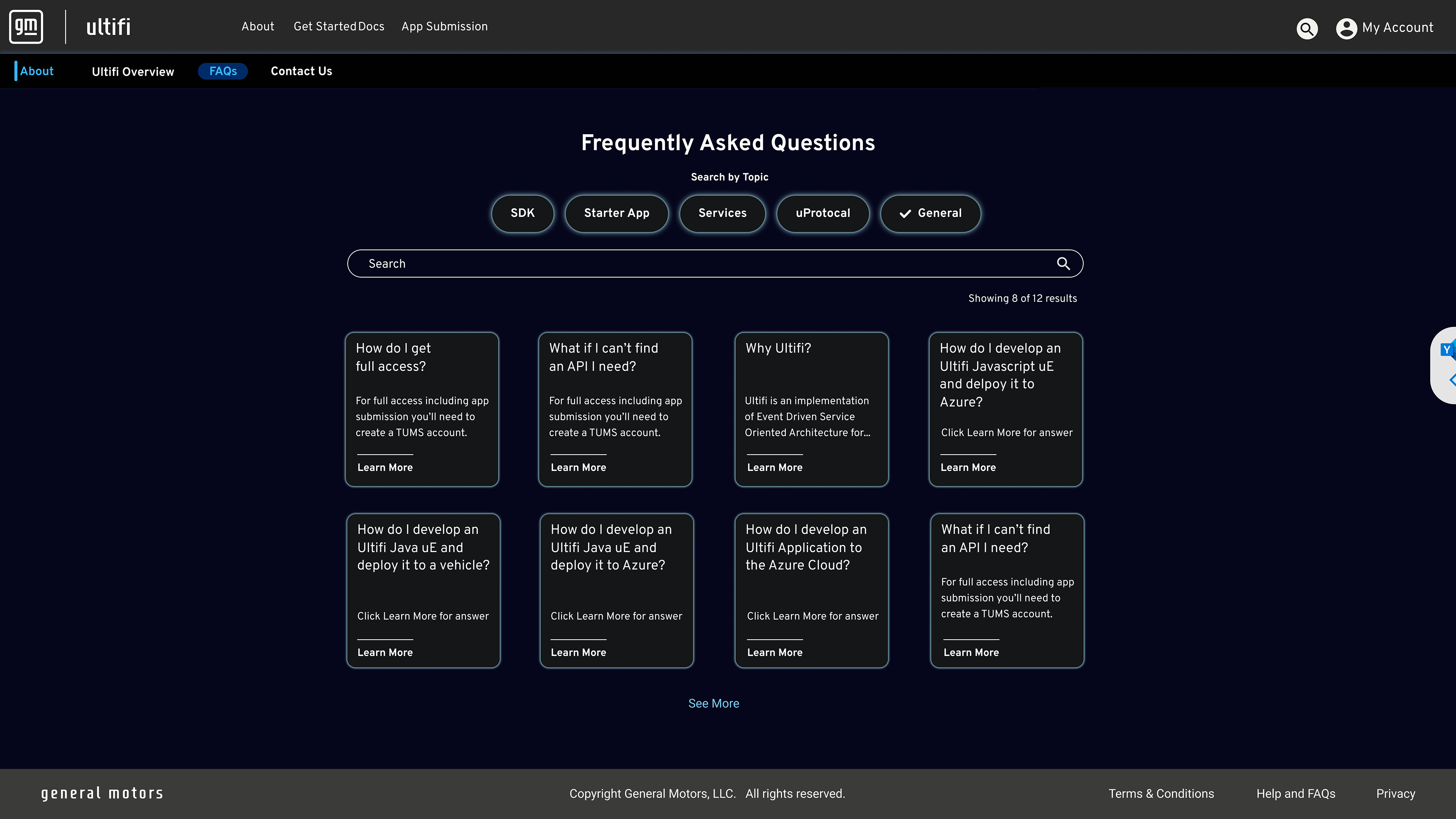The height and width of the screenshot is (819, 1456).
Task: Click the ultifi wordmark logo
Action: click(x=108, y=27)
